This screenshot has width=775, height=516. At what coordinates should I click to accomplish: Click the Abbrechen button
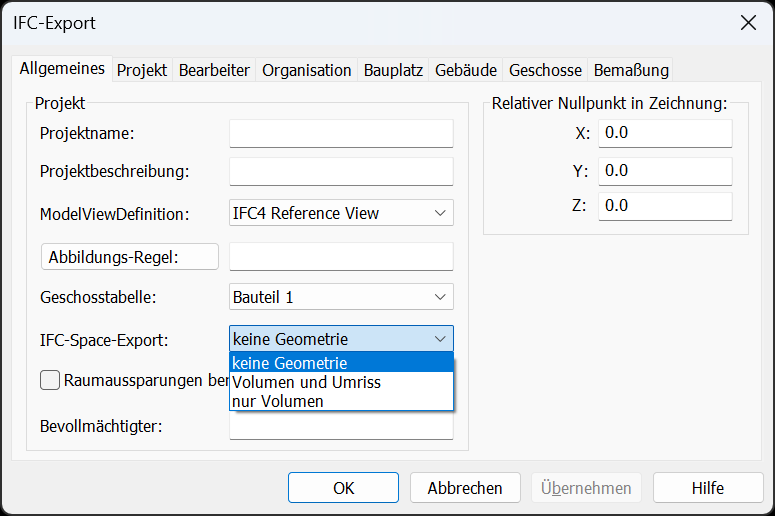(x=465, y=488)
